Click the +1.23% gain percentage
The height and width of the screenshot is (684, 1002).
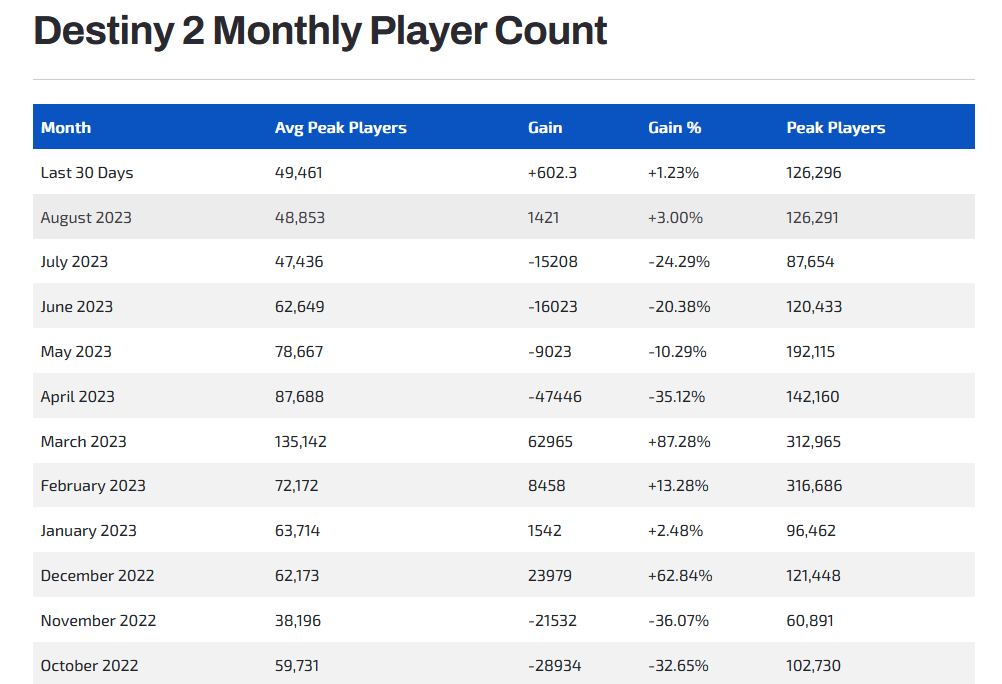(674, 173)
